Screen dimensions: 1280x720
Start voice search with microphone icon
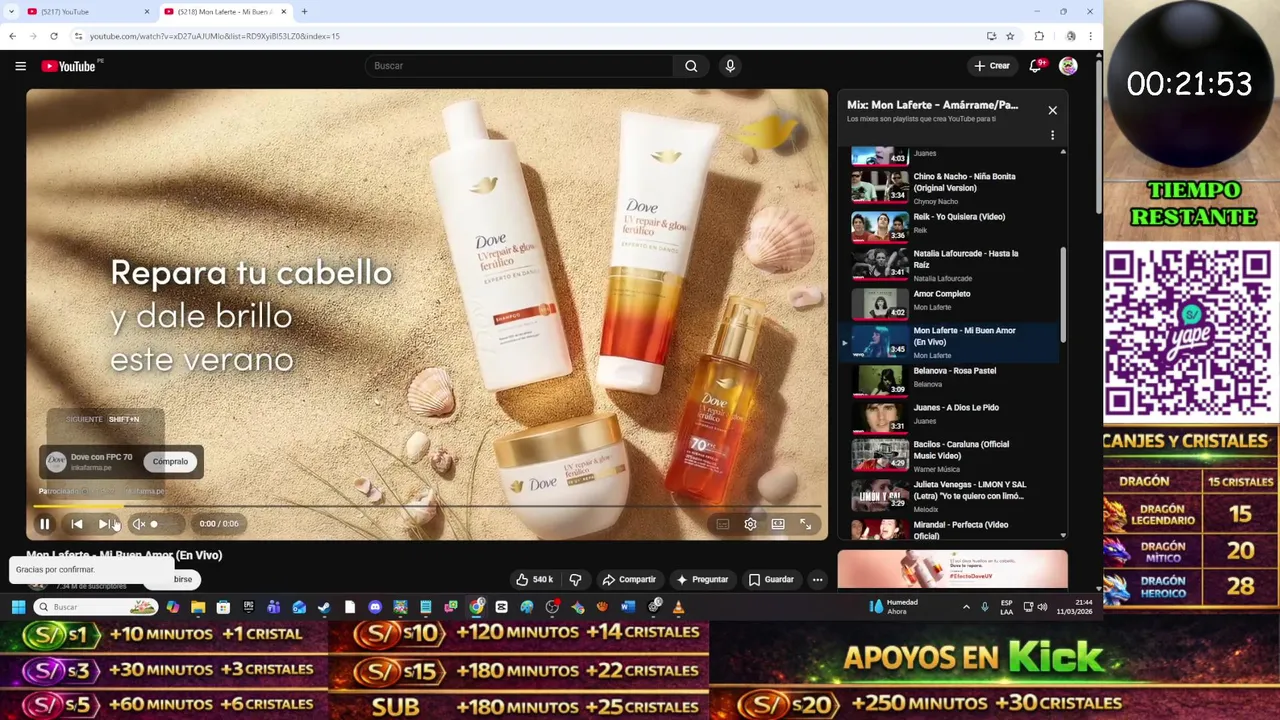tap(730, 66)
